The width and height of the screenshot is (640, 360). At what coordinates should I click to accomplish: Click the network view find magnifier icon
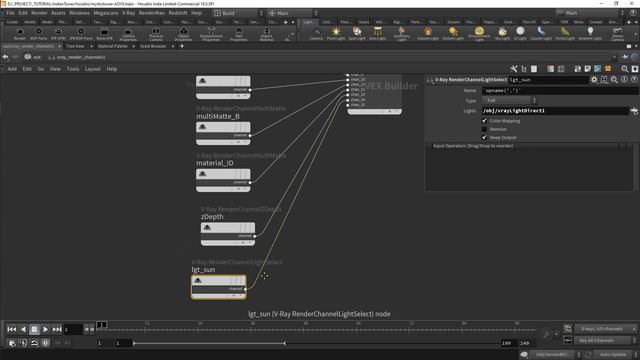(x=624, y=69)
